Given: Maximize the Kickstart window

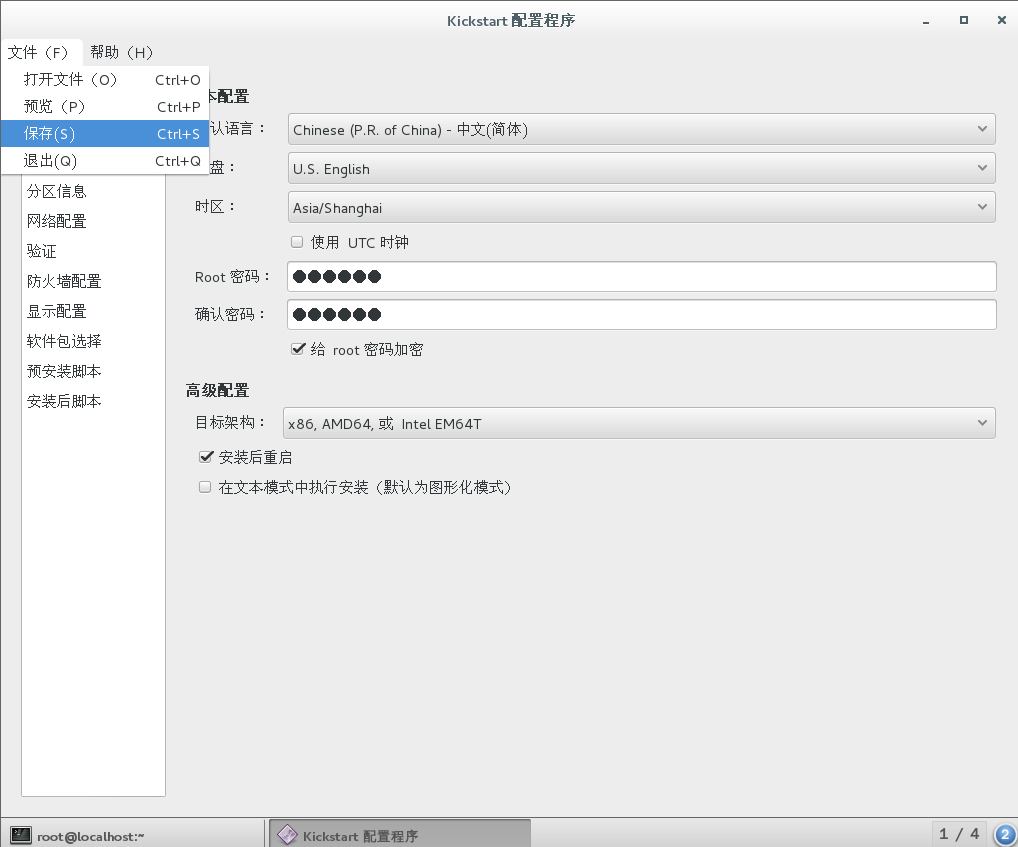Looking at the screenshot, I should click(964, 20).
